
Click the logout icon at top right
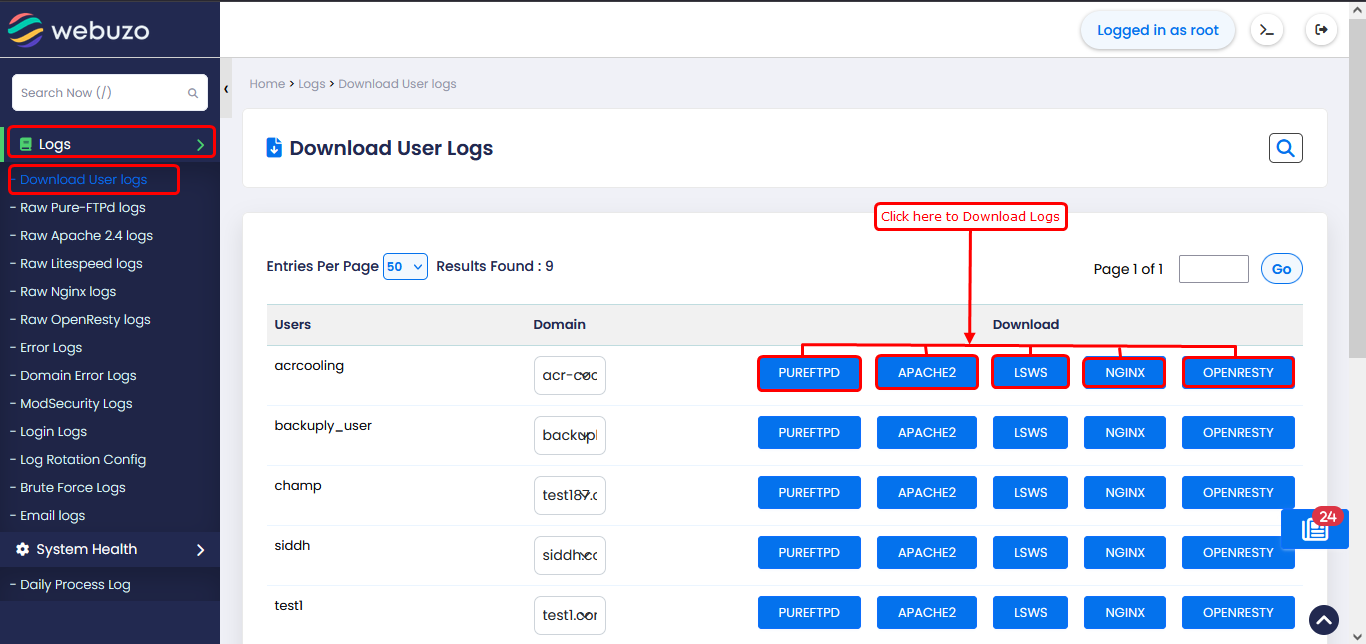[1321, 30]
